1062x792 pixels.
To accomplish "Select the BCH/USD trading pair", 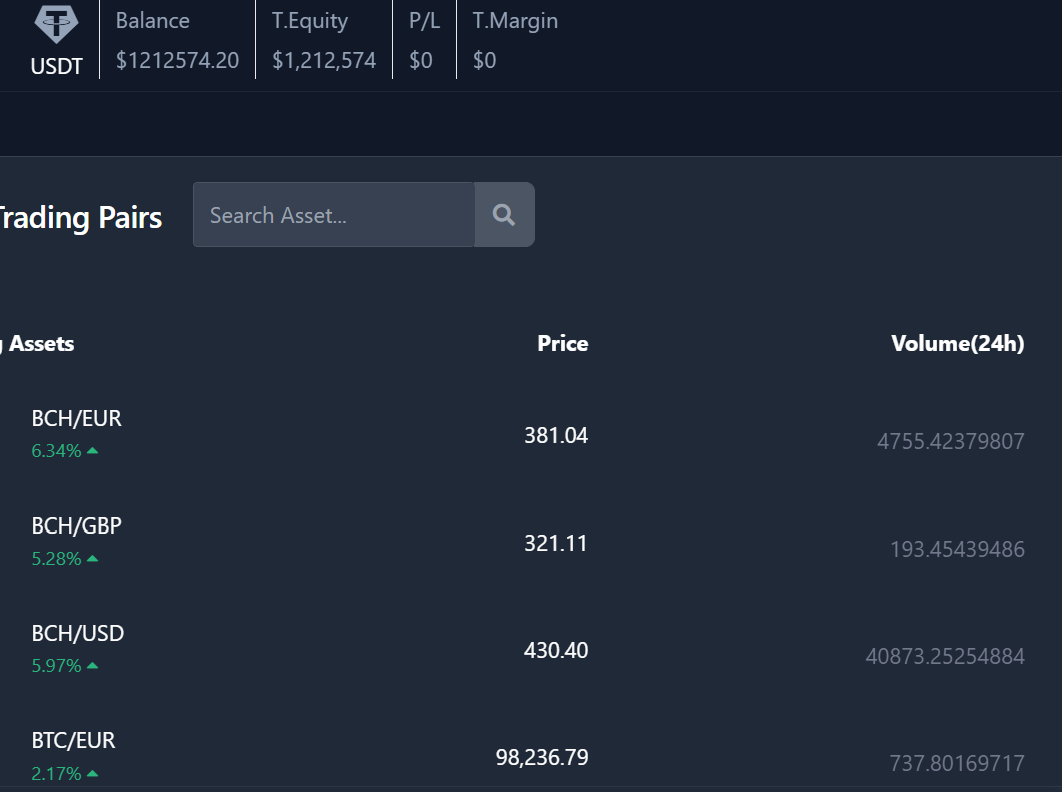I will click(x=77, y=633).
